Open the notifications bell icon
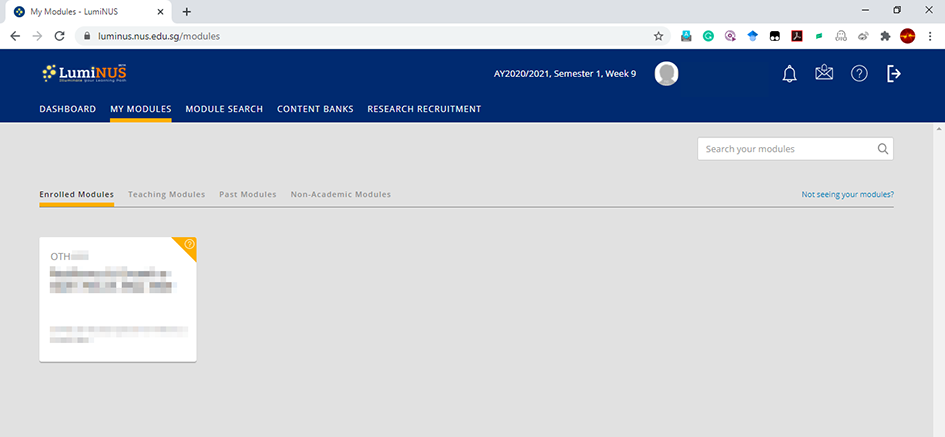 pyautogui.click(x=789, y=74)
